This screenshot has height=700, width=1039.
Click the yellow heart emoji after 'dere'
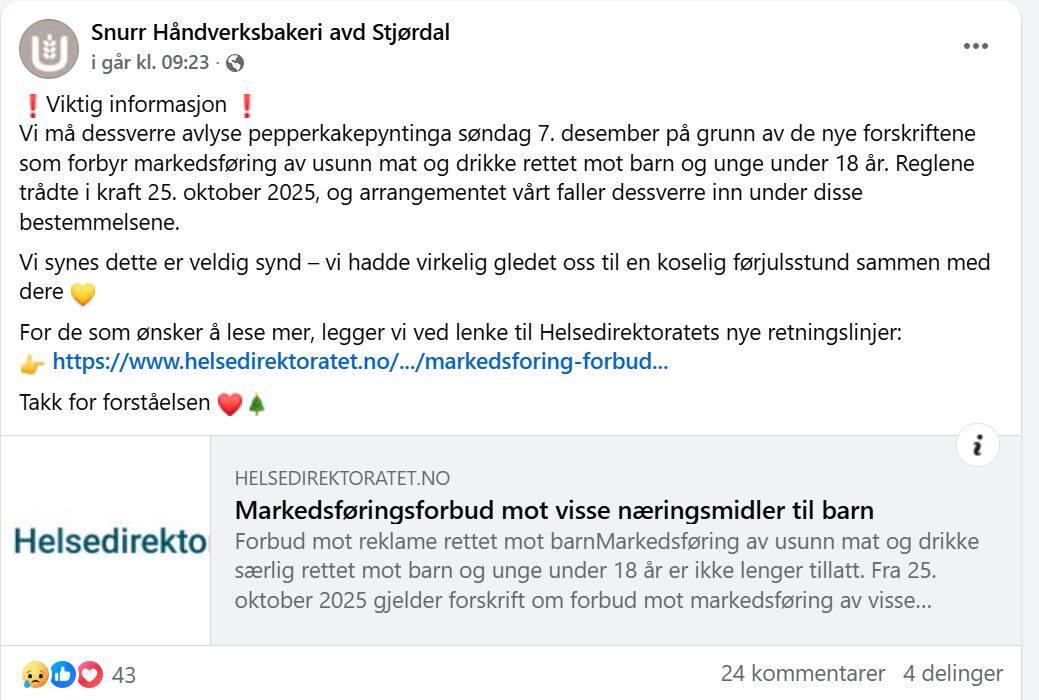(82, 294)
